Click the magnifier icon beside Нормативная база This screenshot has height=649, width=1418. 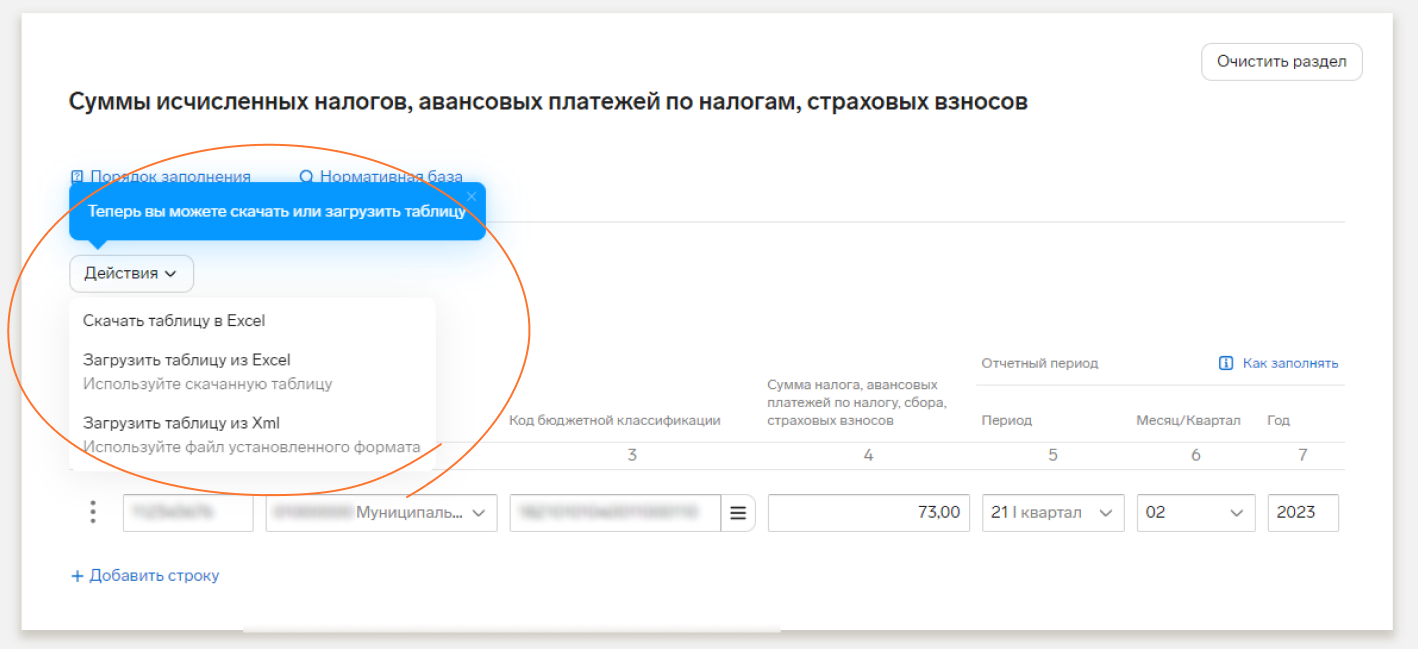coord(307,177)
